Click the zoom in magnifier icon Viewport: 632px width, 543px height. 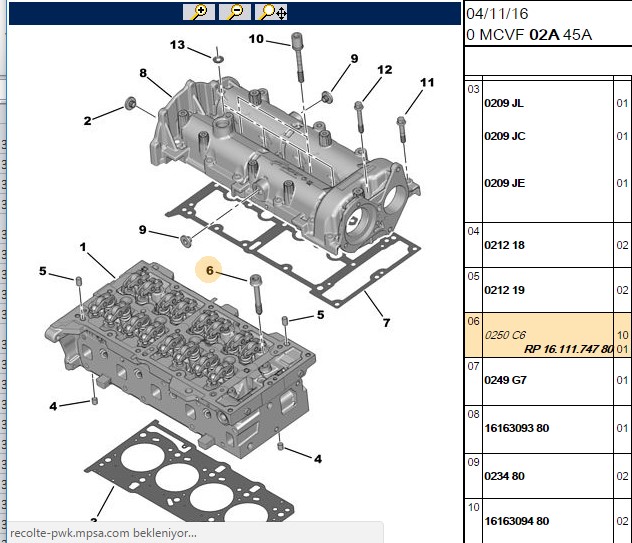(x=199, y=12)
